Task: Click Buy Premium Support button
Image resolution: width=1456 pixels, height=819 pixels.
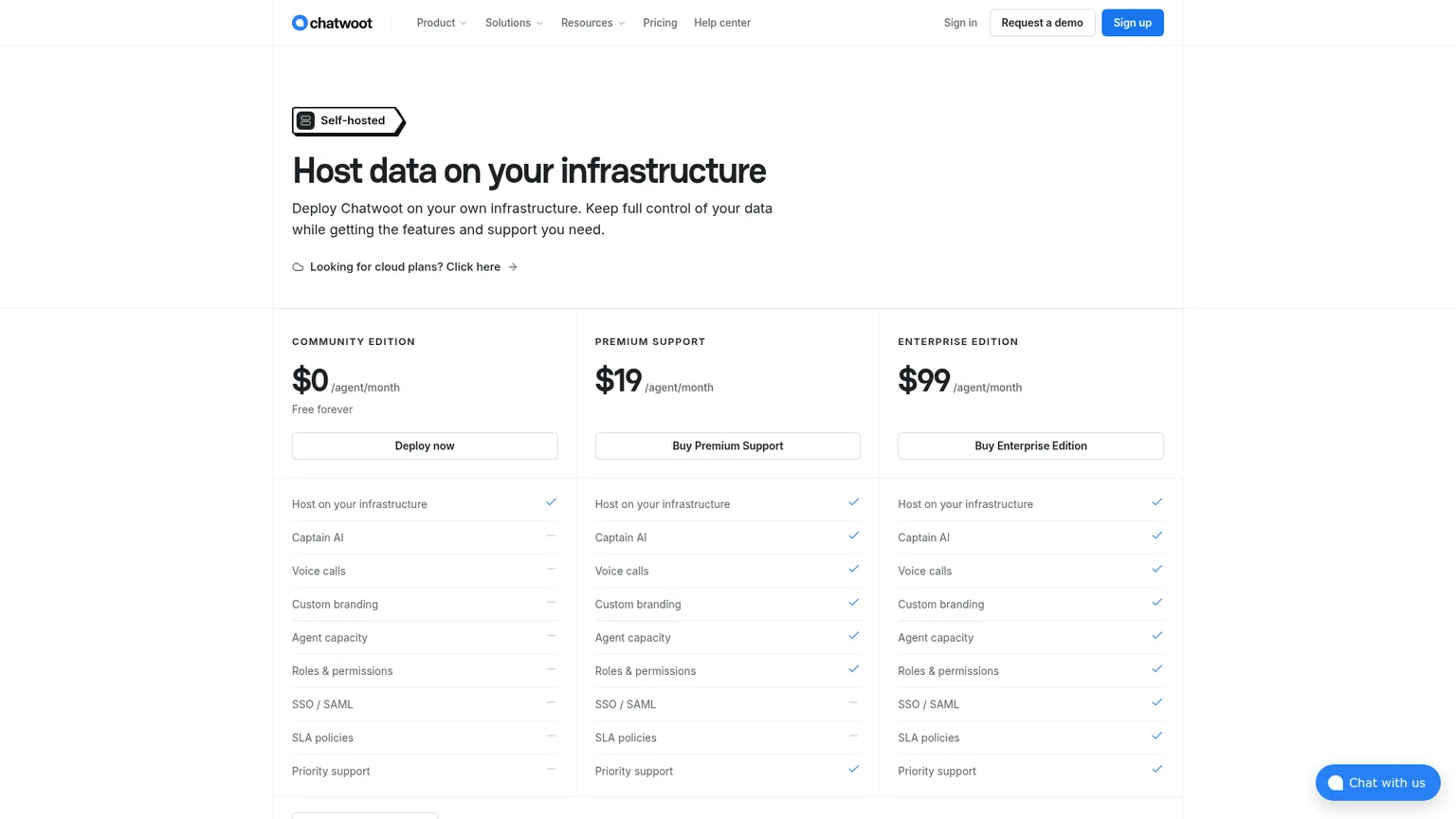Action: point(727,446)
